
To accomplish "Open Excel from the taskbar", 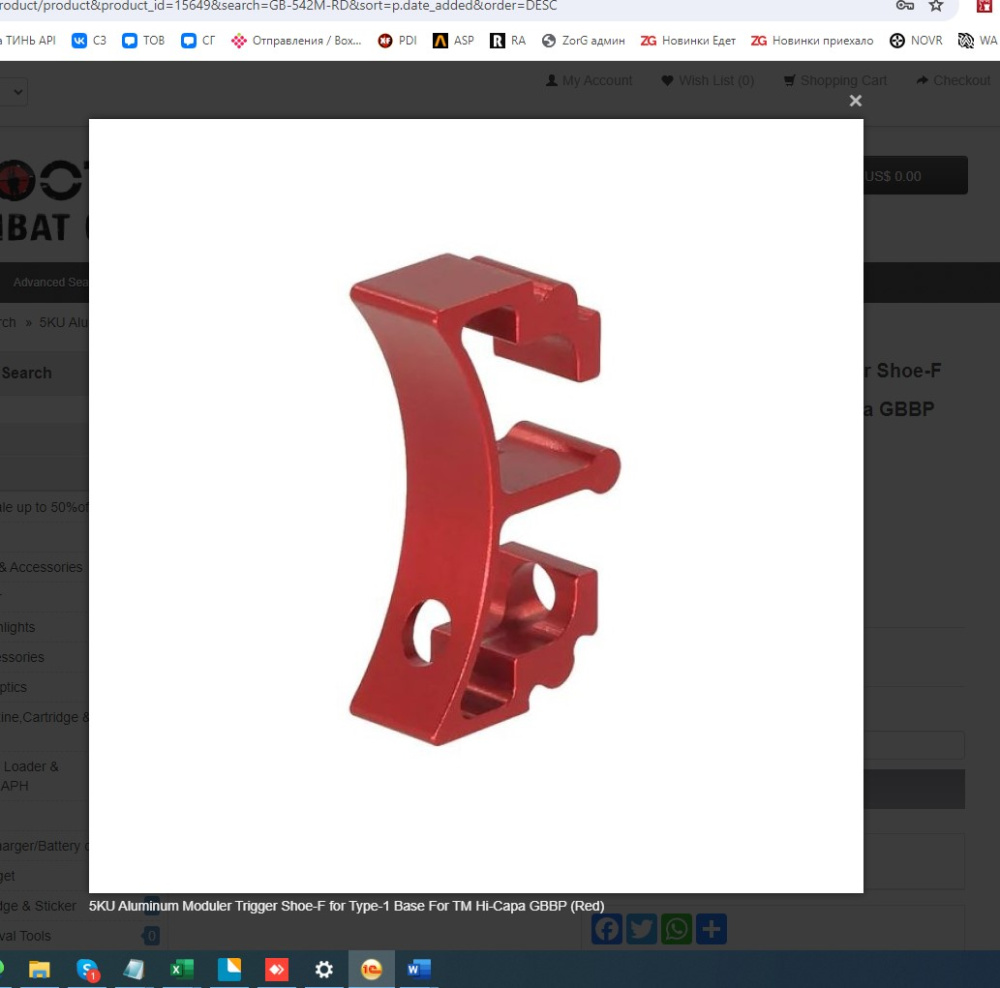I will tap(182, 970).
